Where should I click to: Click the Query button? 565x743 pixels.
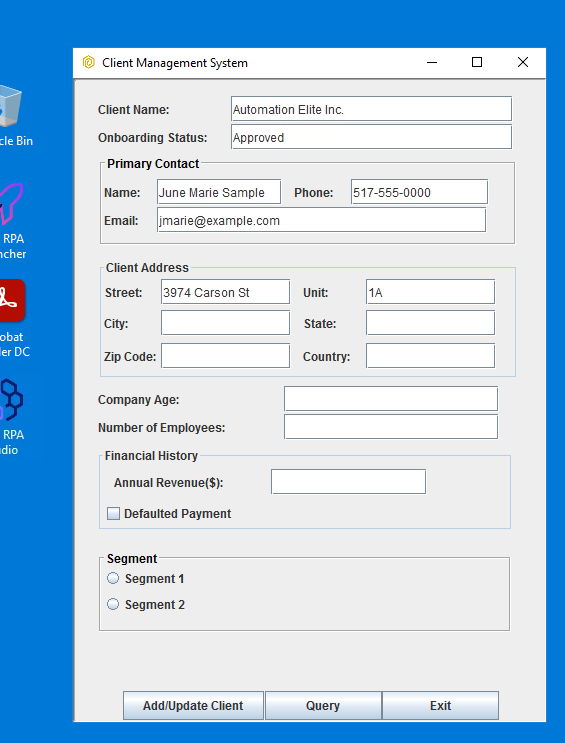tap(323, 706)
